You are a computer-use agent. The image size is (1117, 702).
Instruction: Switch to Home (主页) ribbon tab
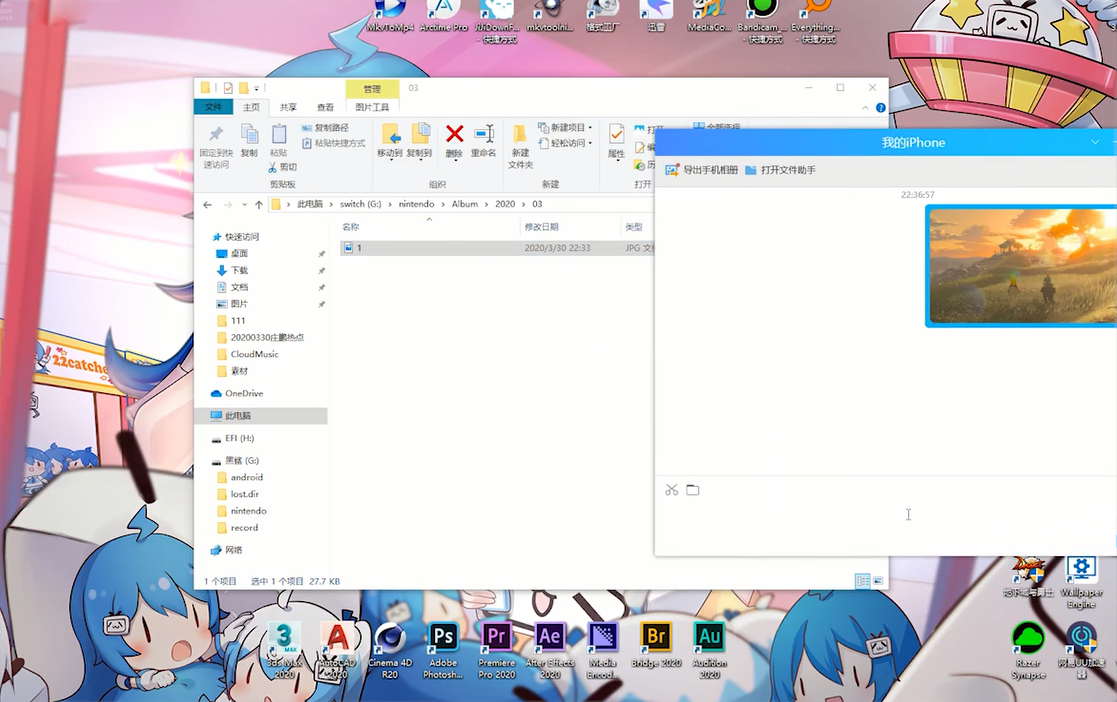coord(251,107)
